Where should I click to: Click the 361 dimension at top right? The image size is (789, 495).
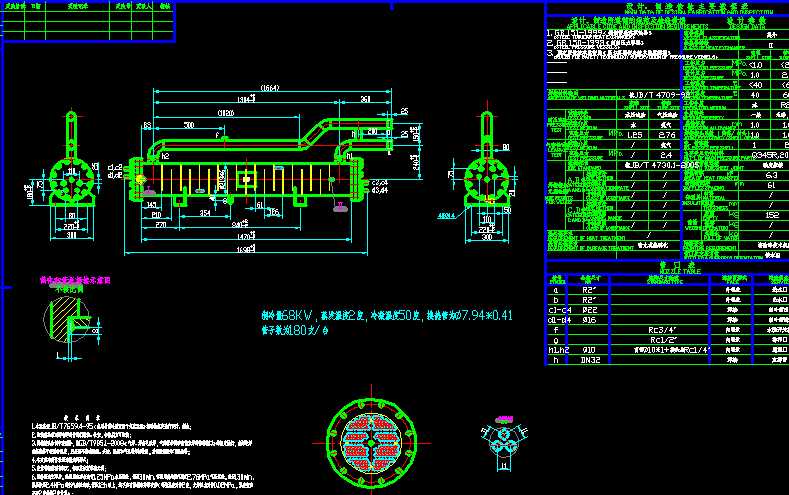pos(366,99)
